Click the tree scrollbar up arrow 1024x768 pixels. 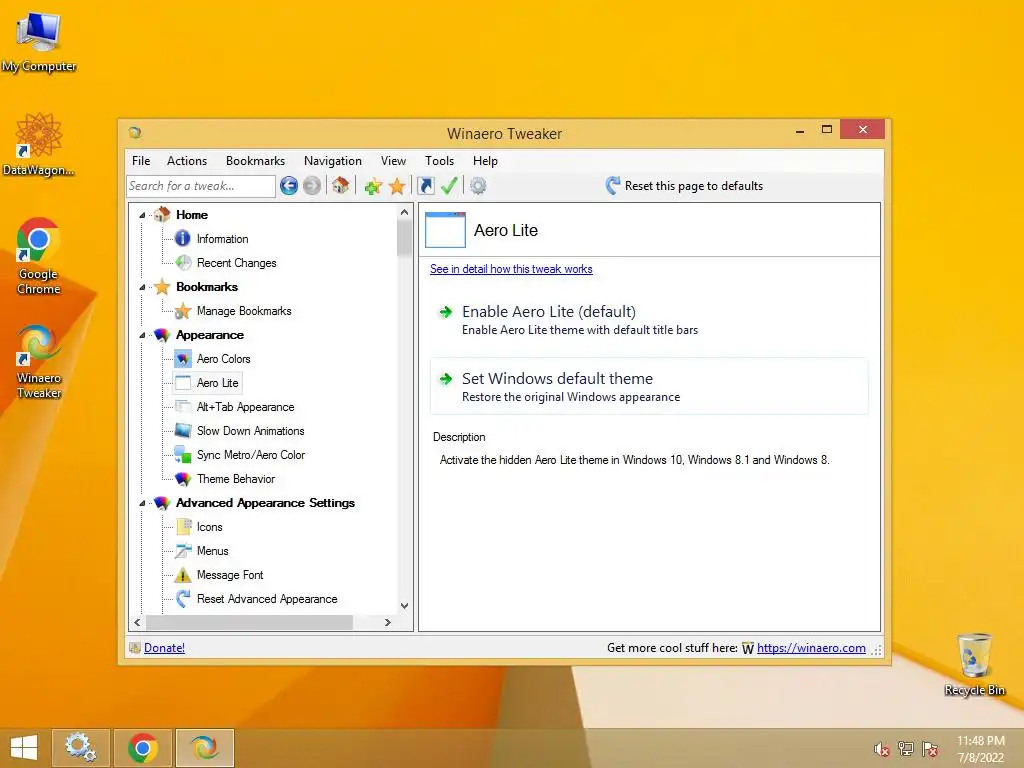(404, 212)
